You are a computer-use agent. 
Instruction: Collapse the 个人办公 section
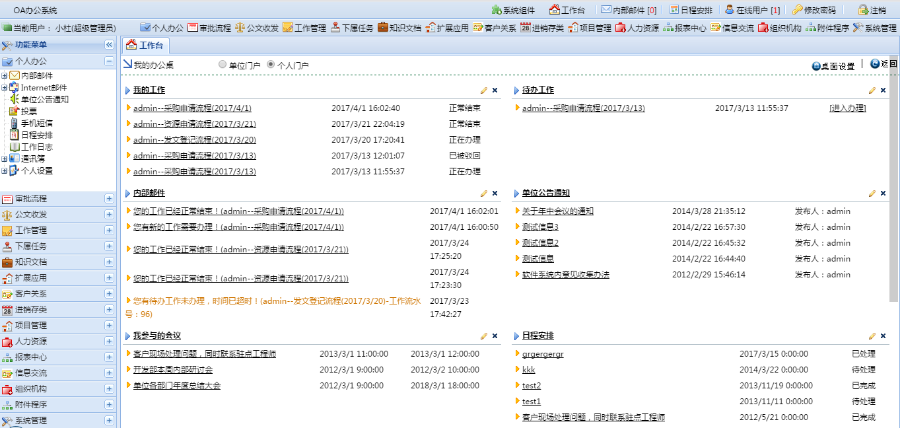point(109,61)
